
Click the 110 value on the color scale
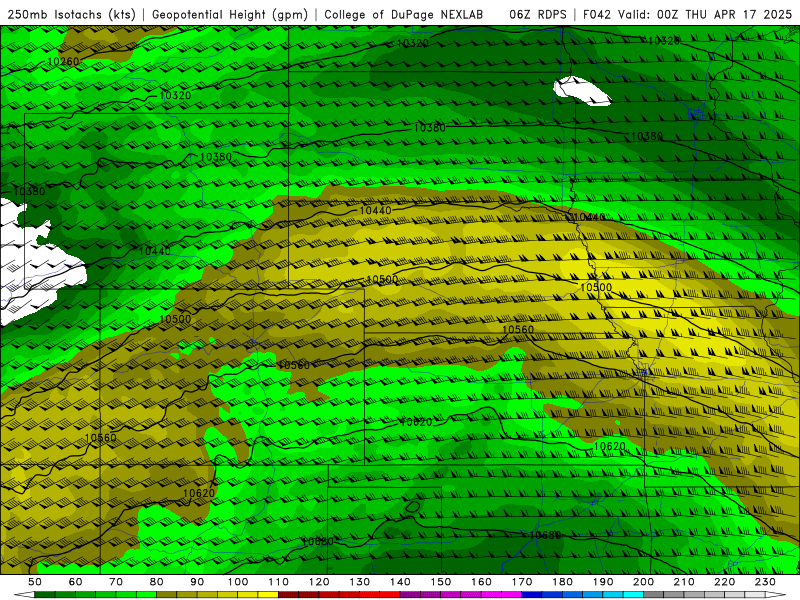[x=279, y=582]
